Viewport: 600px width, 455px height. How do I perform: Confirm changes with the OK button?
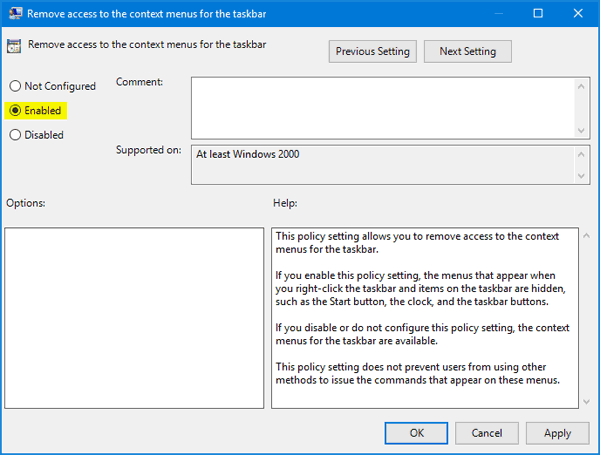point(416,432)
